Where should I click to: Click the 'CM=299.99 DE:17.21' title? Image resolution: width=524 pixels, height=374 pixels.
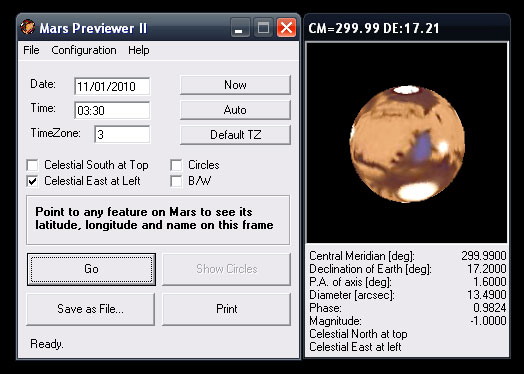point(374,28)
